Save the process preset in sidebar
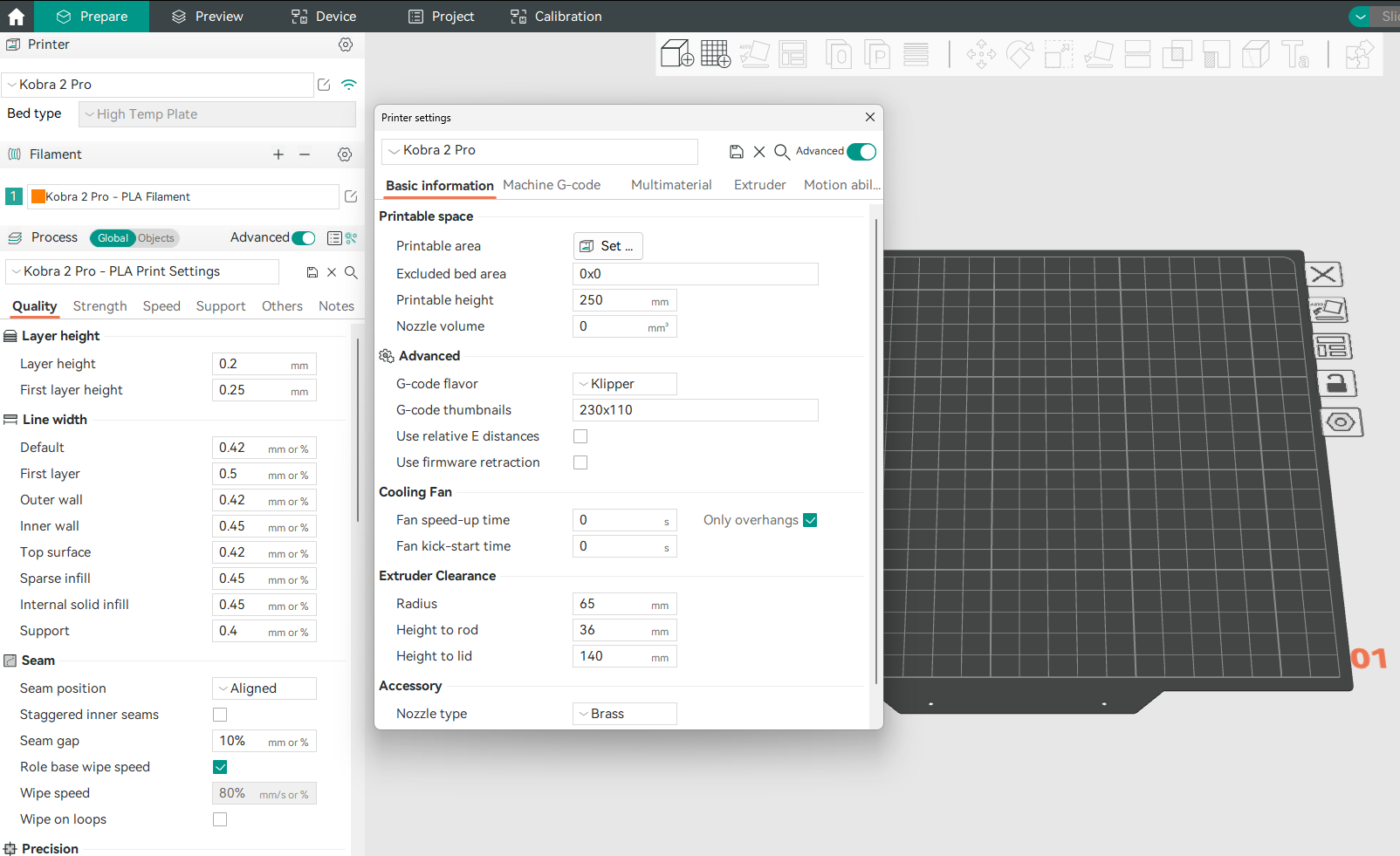This screenshot has height=856, width=1400. [x=312, y=272]
